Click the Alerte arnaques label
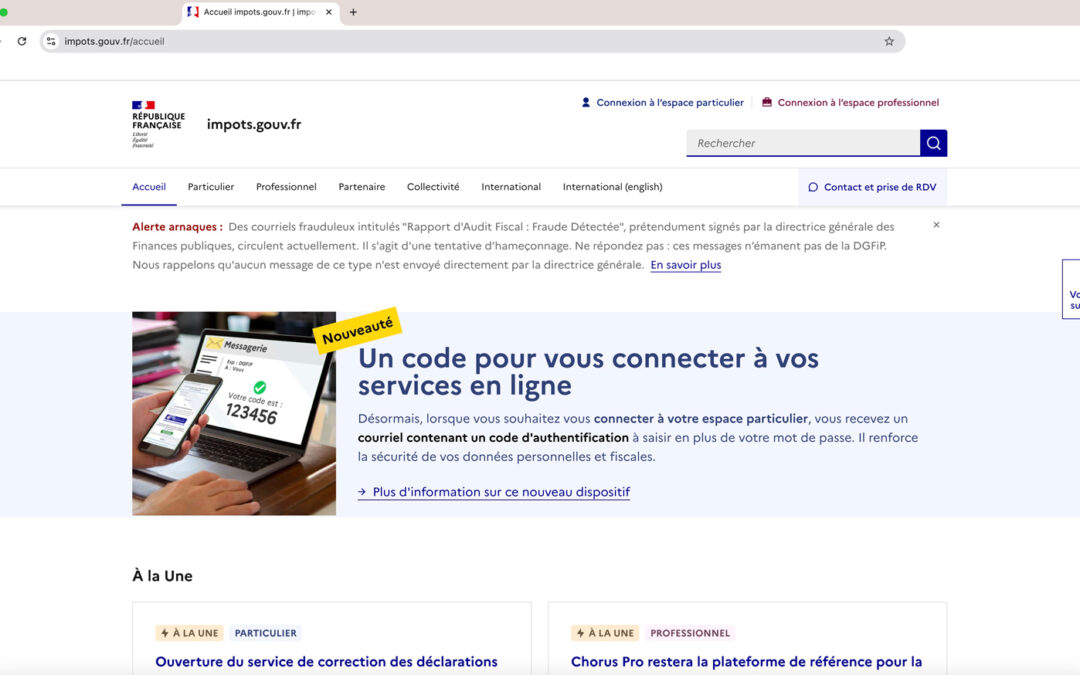This screenshot has height=675, width=1080. [177, 227]
